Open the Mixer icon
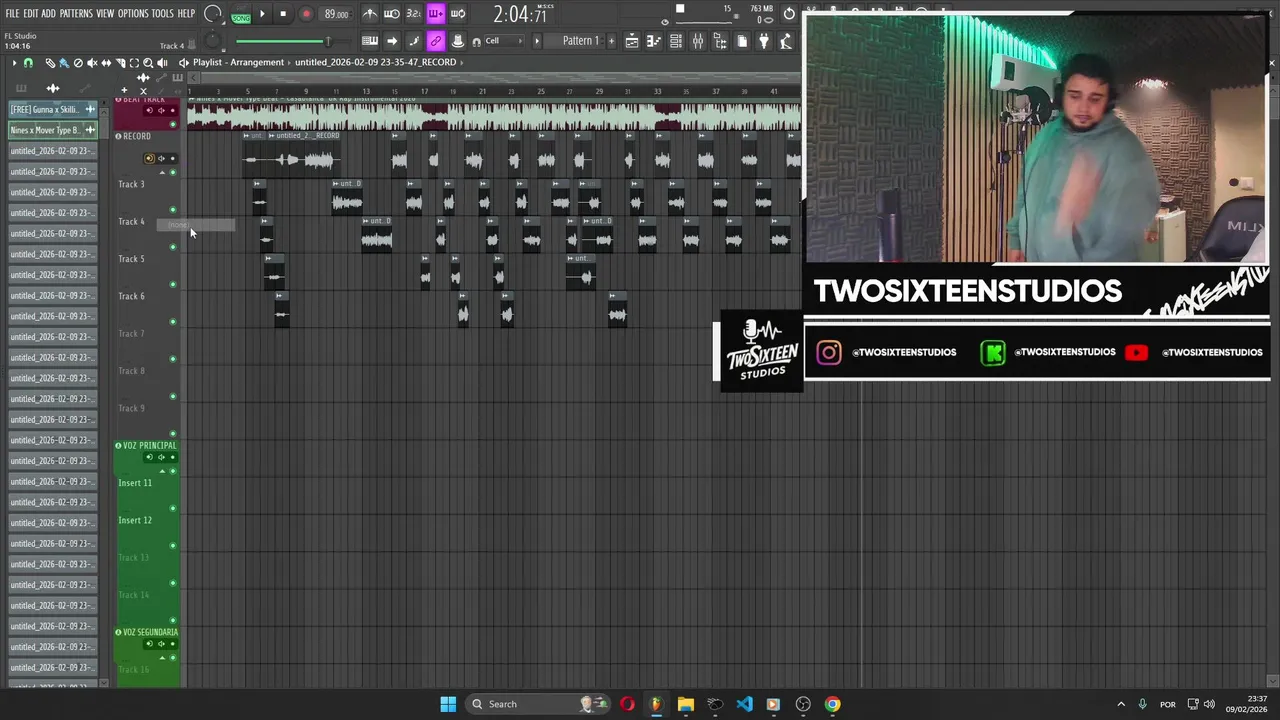Viewport: 1280px width, 720px height. point(698,41)
